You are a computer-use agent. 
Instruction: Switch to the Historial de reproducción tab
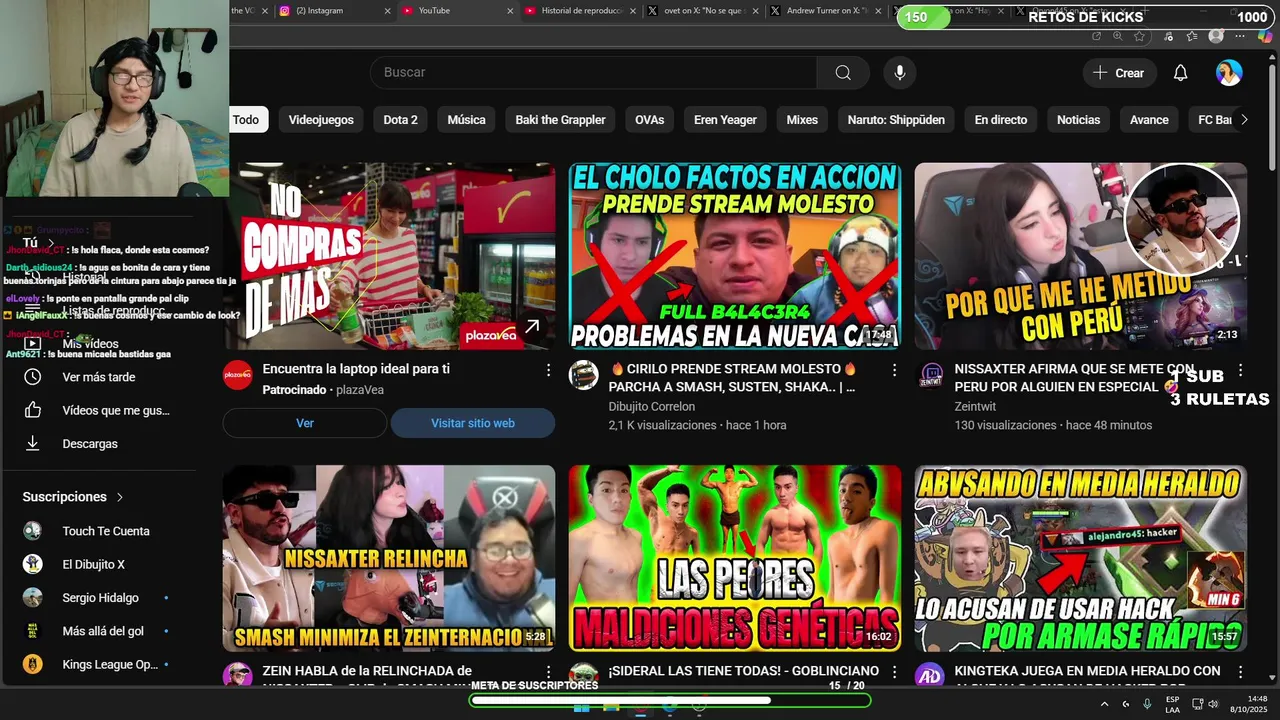click(x=580, y=11)
